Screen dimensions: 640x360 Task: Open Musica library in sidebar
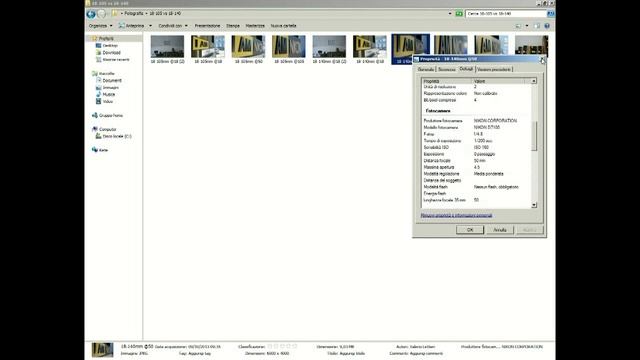coord(109,94)
